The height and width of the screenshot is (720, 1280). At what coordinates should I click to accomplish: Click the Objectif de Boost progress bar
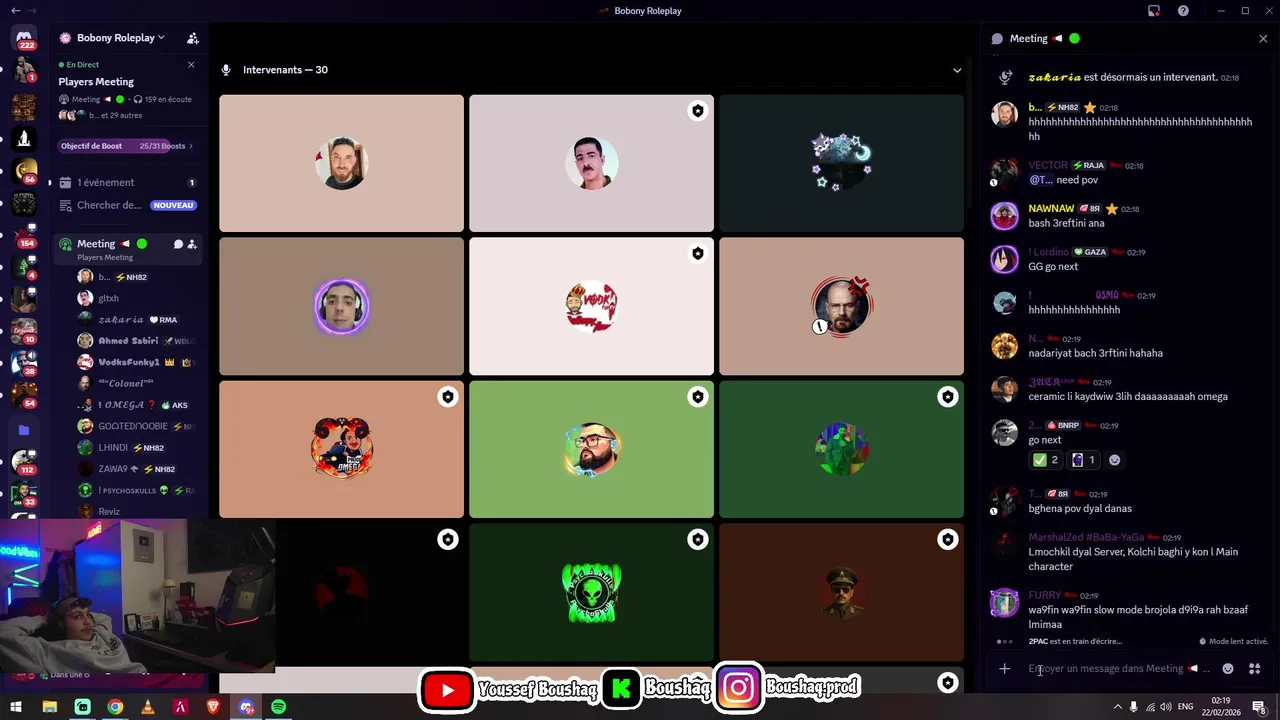[x=128, y=146]
